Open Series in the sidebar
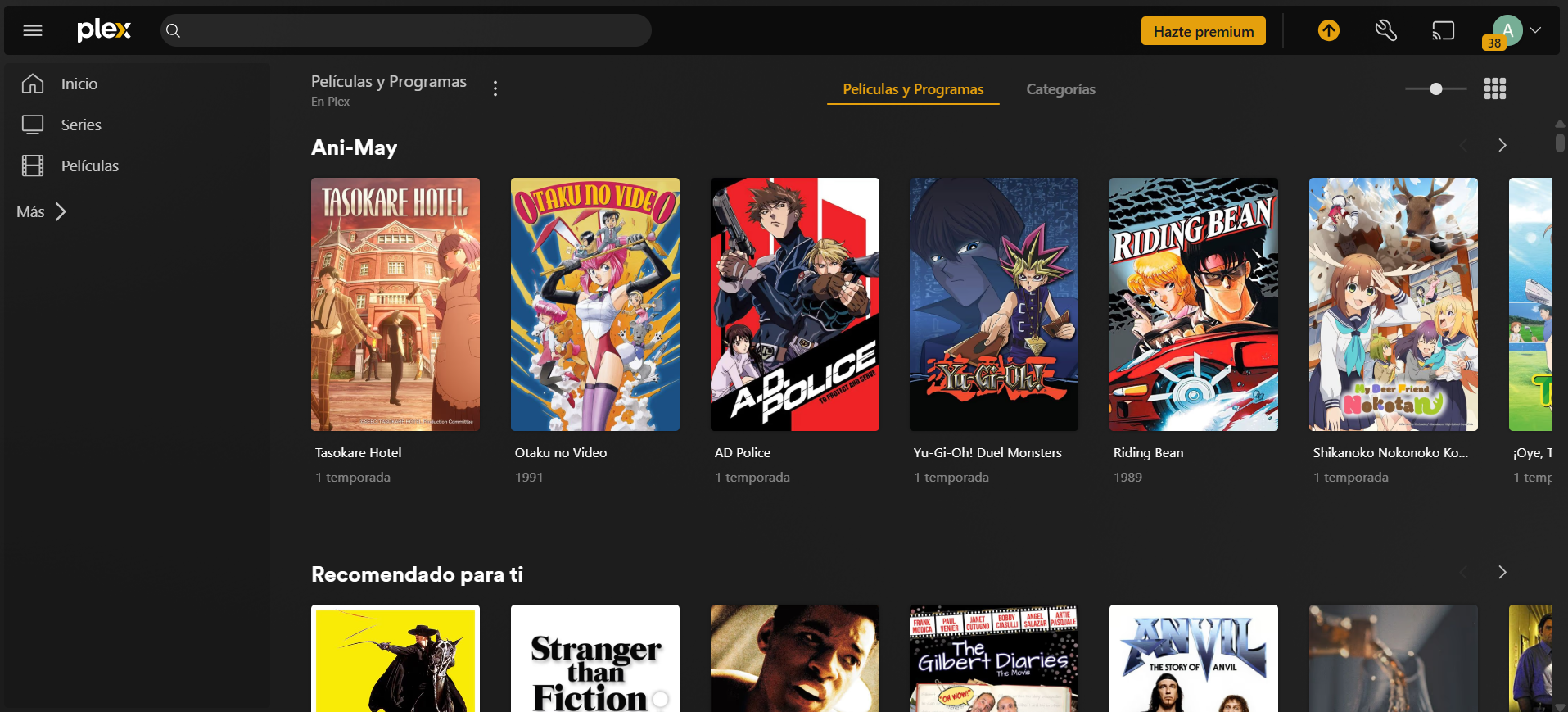Viewport: 1568px width, 712px height. click(x=81, y=125)
